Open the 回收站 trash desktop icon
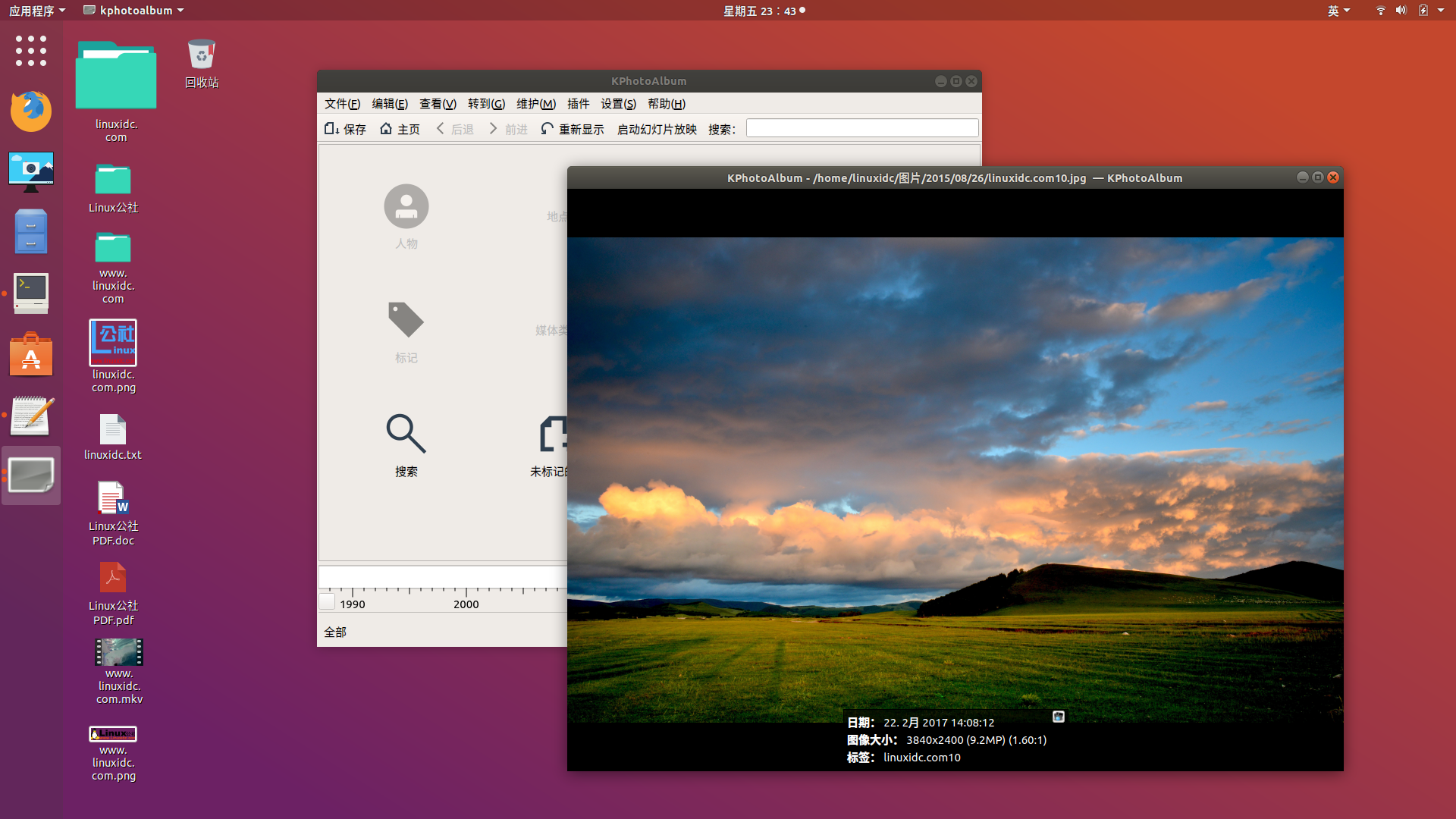Image resolution: width=1456 pixels, height=819 pixels. (202, 55)
